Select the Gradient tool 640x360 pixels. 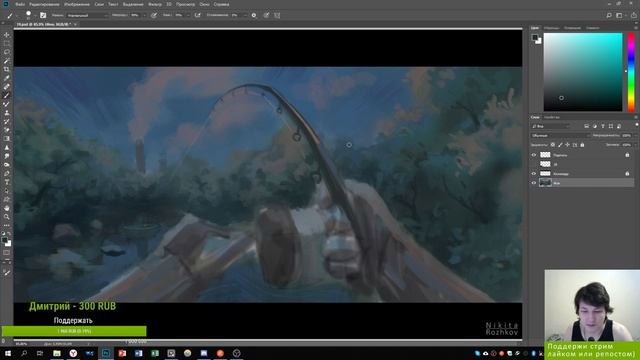coord(7,139)
